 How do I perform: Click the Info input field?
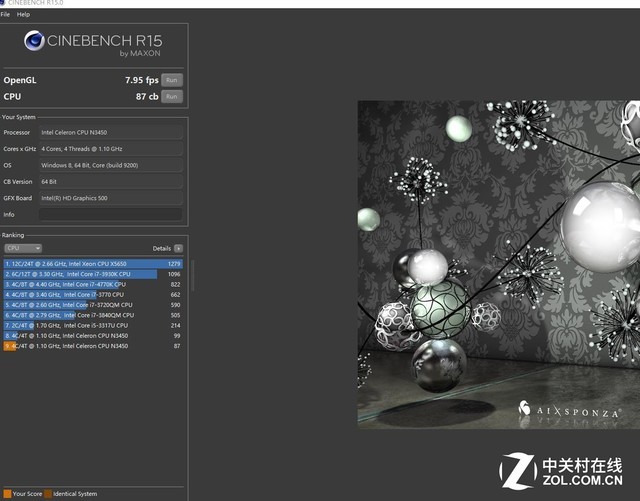click(x=110, y=214)
